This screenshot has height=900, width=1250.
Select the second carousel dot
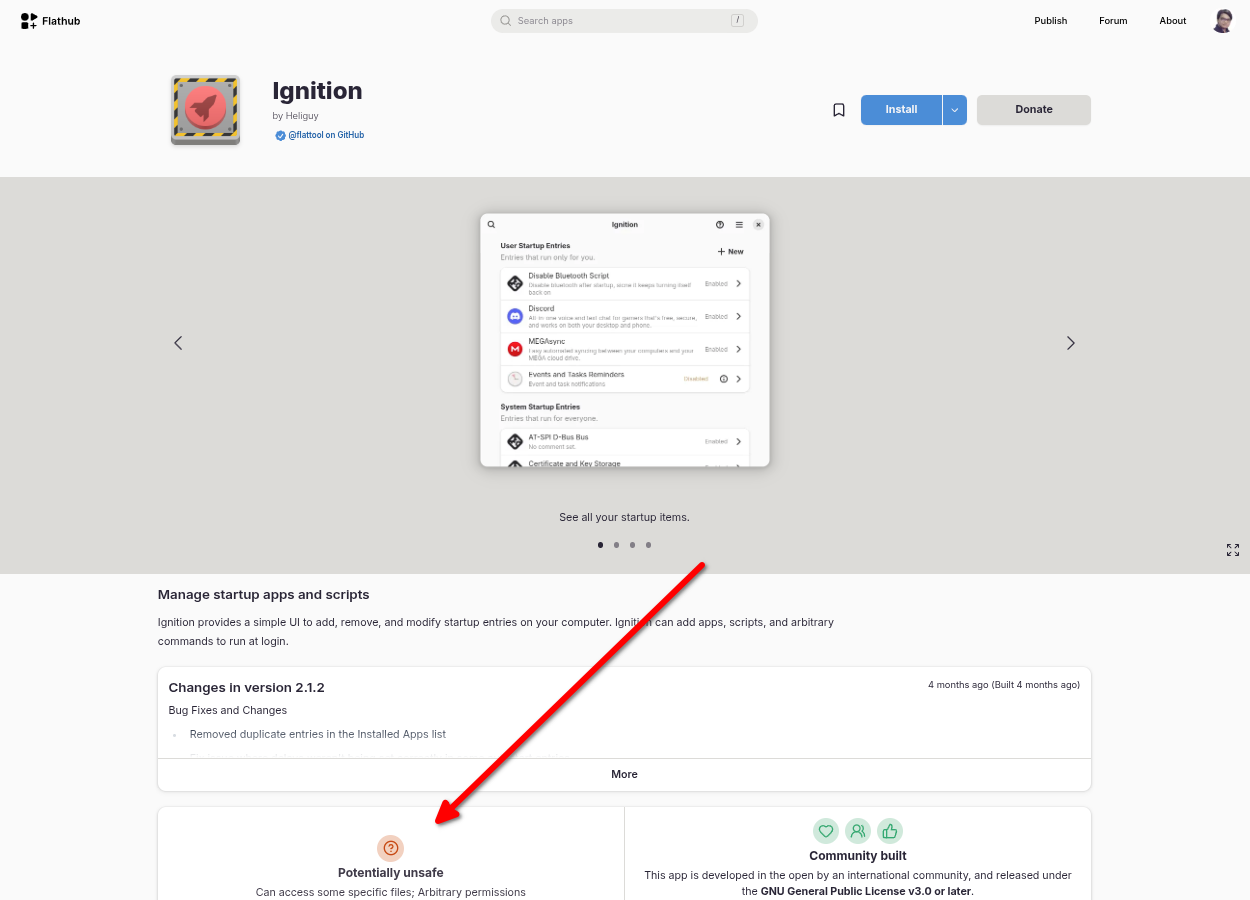616,545
